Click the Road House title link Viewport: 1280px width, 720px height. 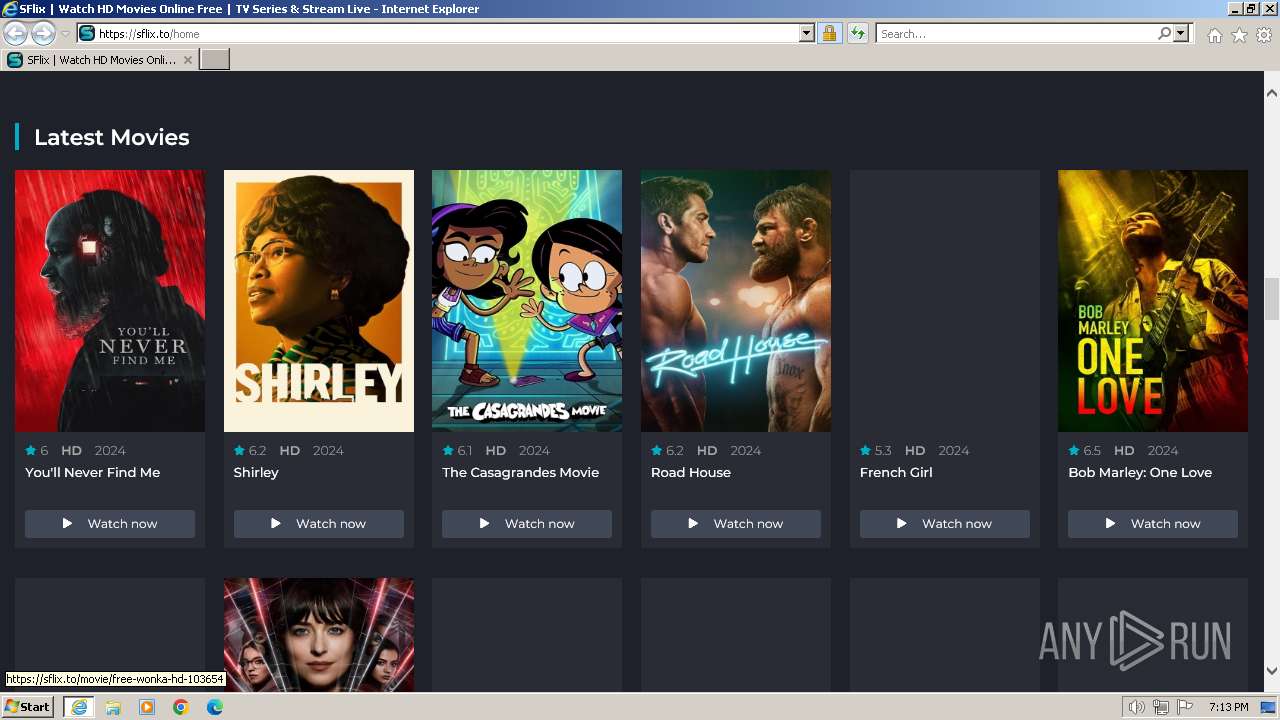(x=691, y=472)
